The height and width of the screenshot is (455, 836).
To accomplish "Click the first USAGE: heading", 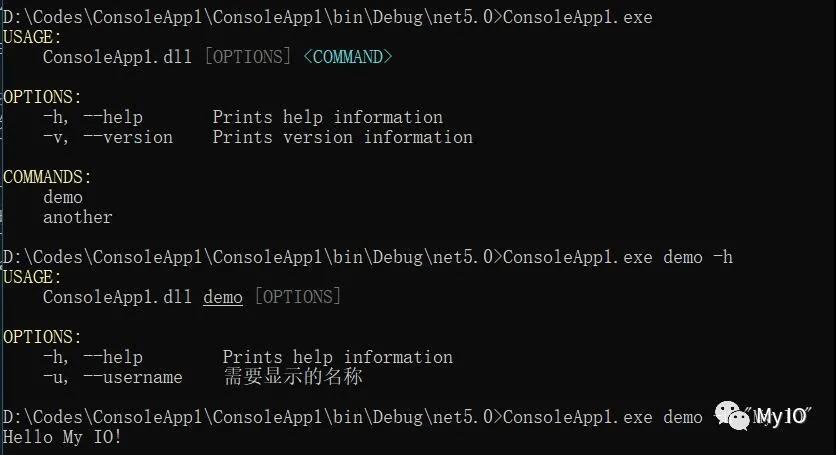I will coord(33,37).
